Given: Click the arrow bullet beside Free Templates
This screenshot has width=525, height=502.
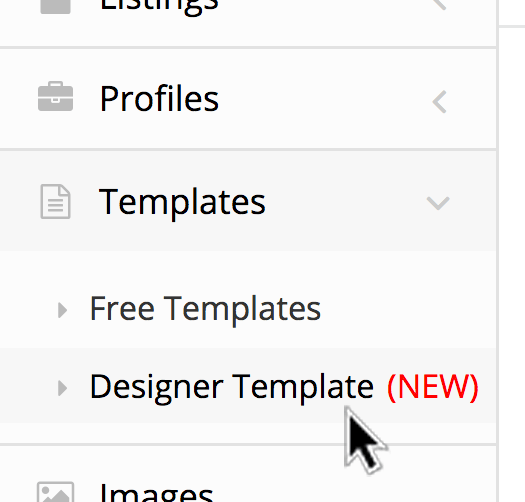Looking at the screenshot, I should (x=62, y=310).
